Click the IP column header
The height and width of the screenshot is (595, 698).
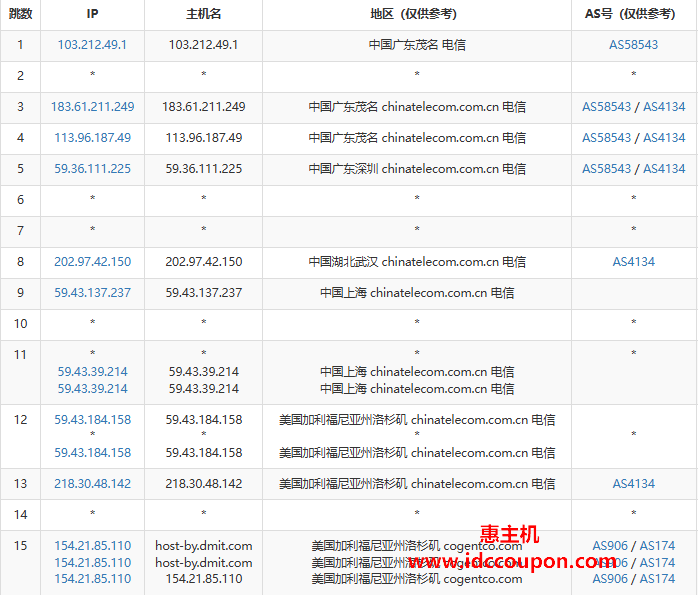(x=92, y=15)
